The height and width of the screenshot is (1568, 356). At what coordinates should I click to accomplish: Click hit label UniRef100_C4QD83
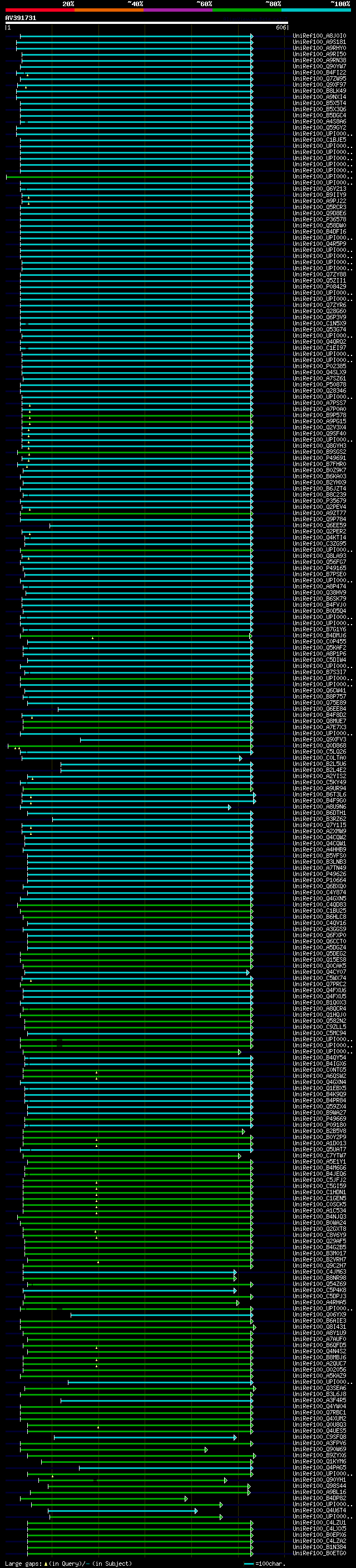coord(319,904)
